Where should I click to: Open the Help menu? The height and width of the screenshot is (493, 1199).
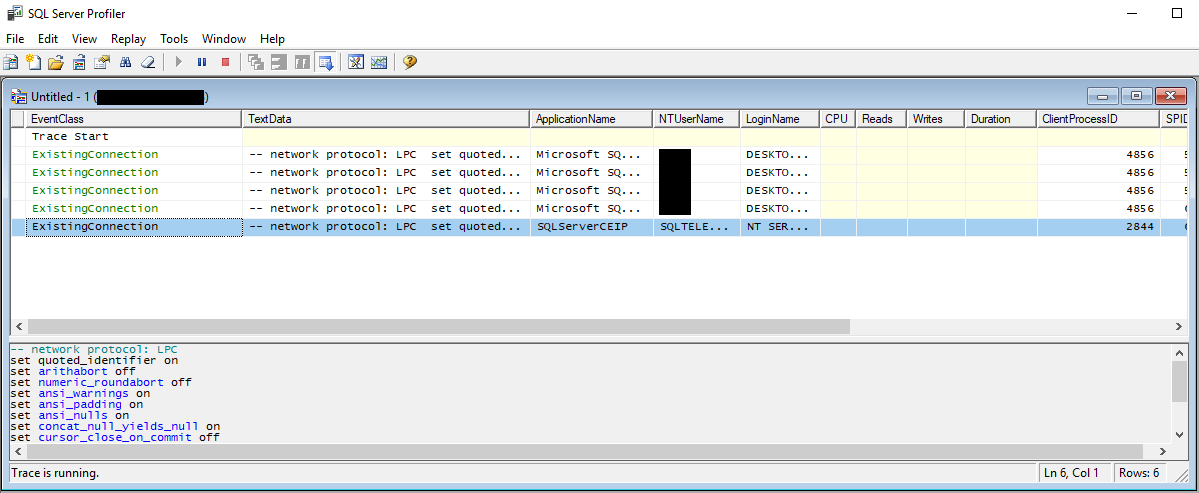click(272, 38)
